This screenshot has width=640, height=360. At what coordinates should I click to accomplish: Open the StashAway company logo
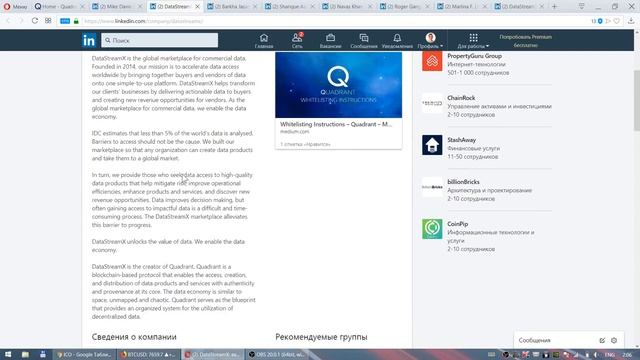pyautogui.click(x=432, y=145)
